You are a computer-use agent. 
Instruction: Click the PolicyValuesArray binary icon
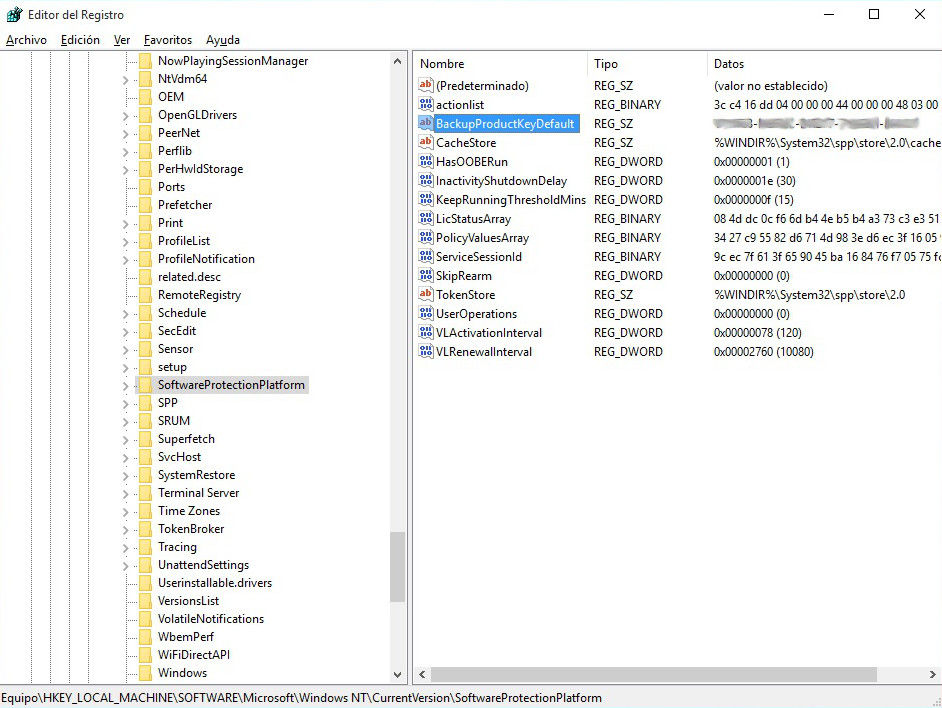[x=426, y=237]
